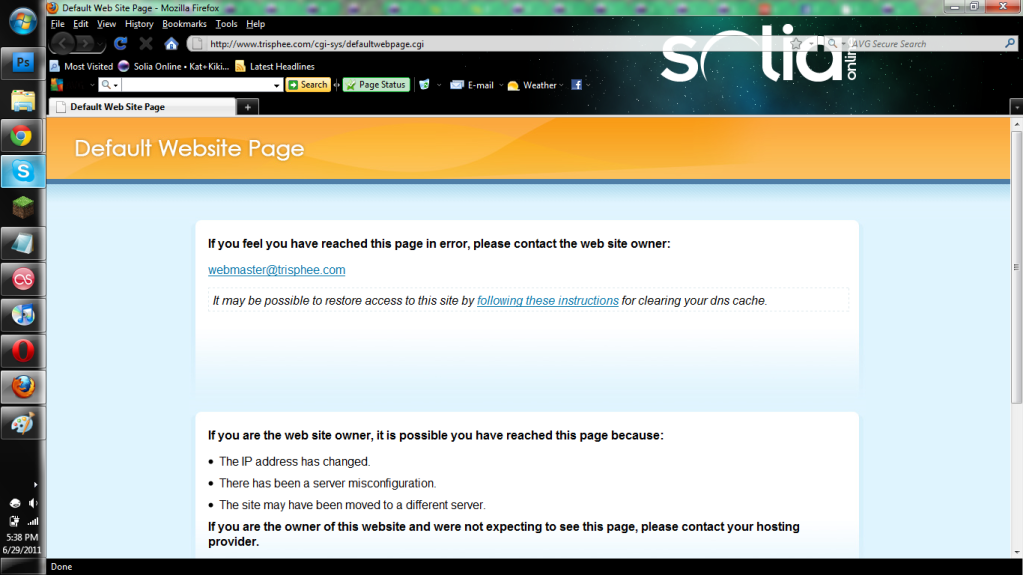1023x575 pixels.
Task: Switch to Skype in the taskbar
Action: point(23,172)
